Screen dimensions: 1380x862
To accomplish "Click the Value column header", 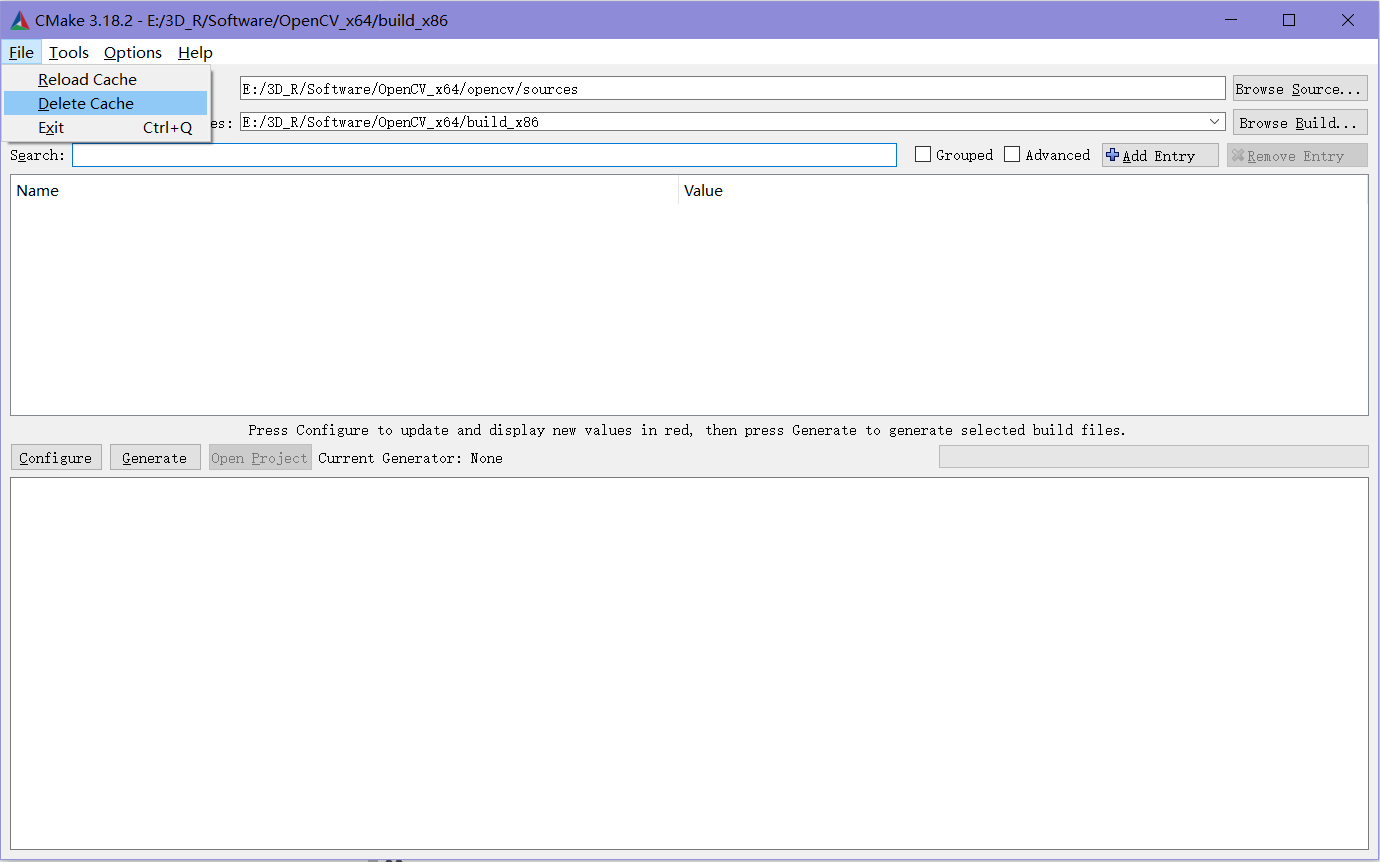I will tap(1023, 190).
